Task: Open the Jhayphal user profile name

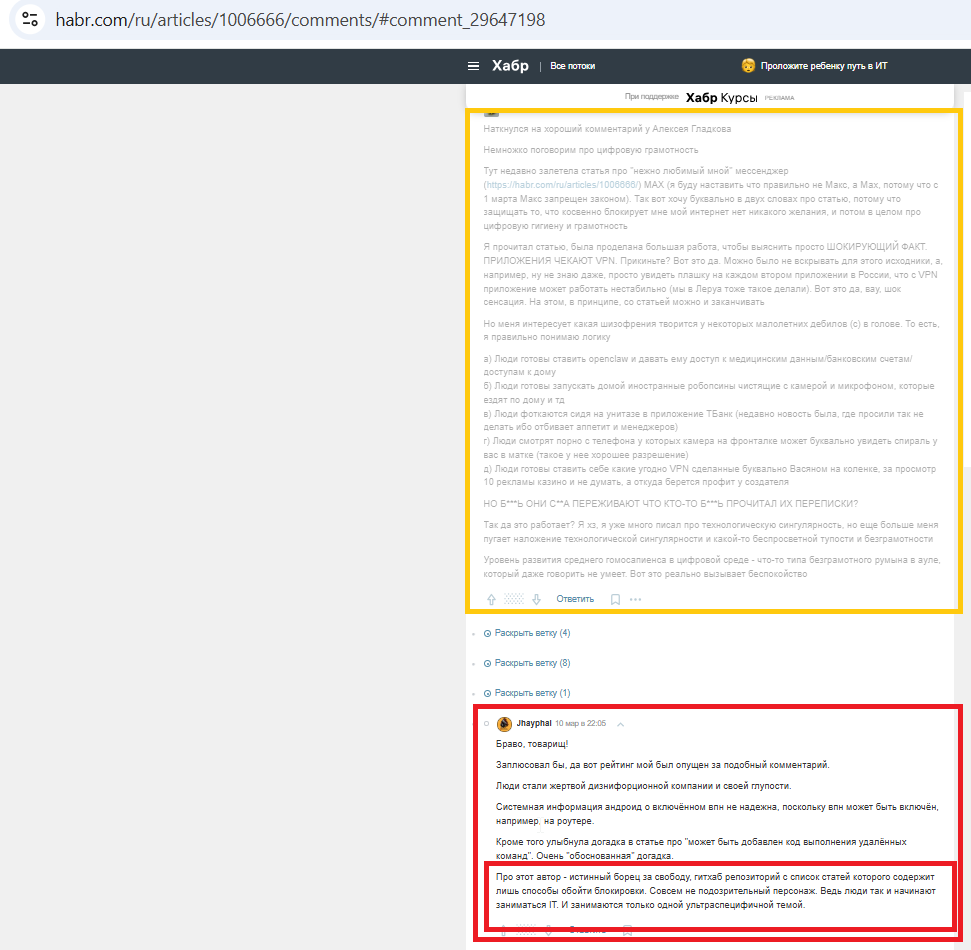Action: tap(534, 723)
